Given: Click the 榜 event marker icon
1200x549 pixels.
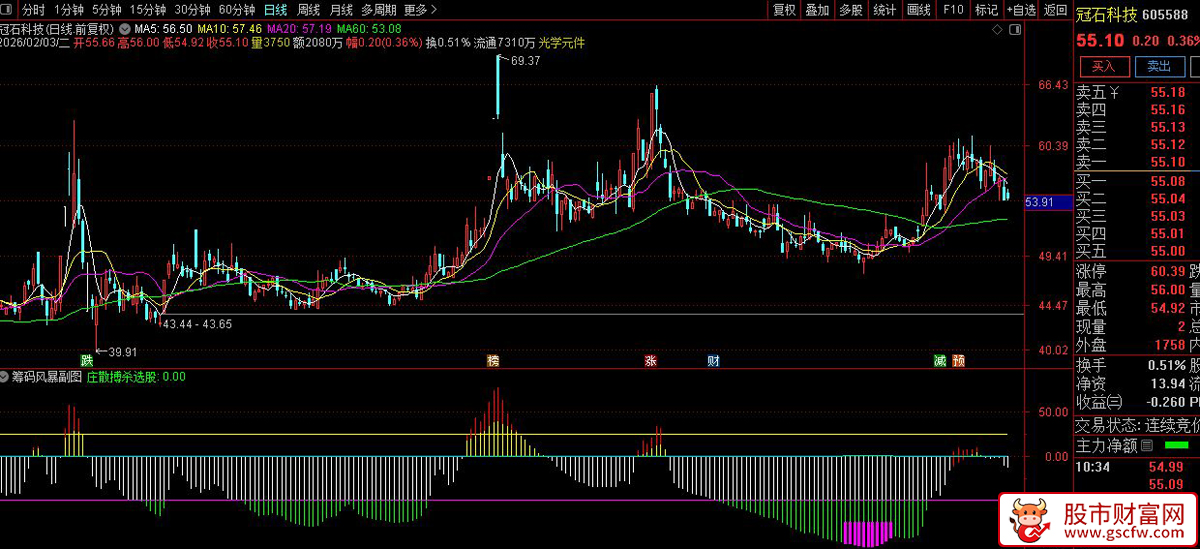Looking at the screenshot, I should [x=492, y=359].
